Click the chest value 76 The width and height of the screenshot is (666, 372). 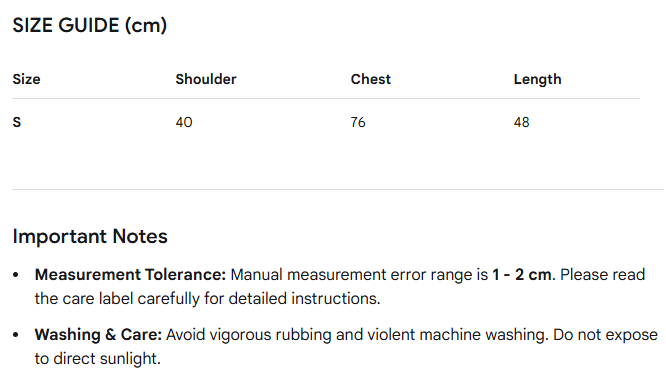click(x=358, y=122)
